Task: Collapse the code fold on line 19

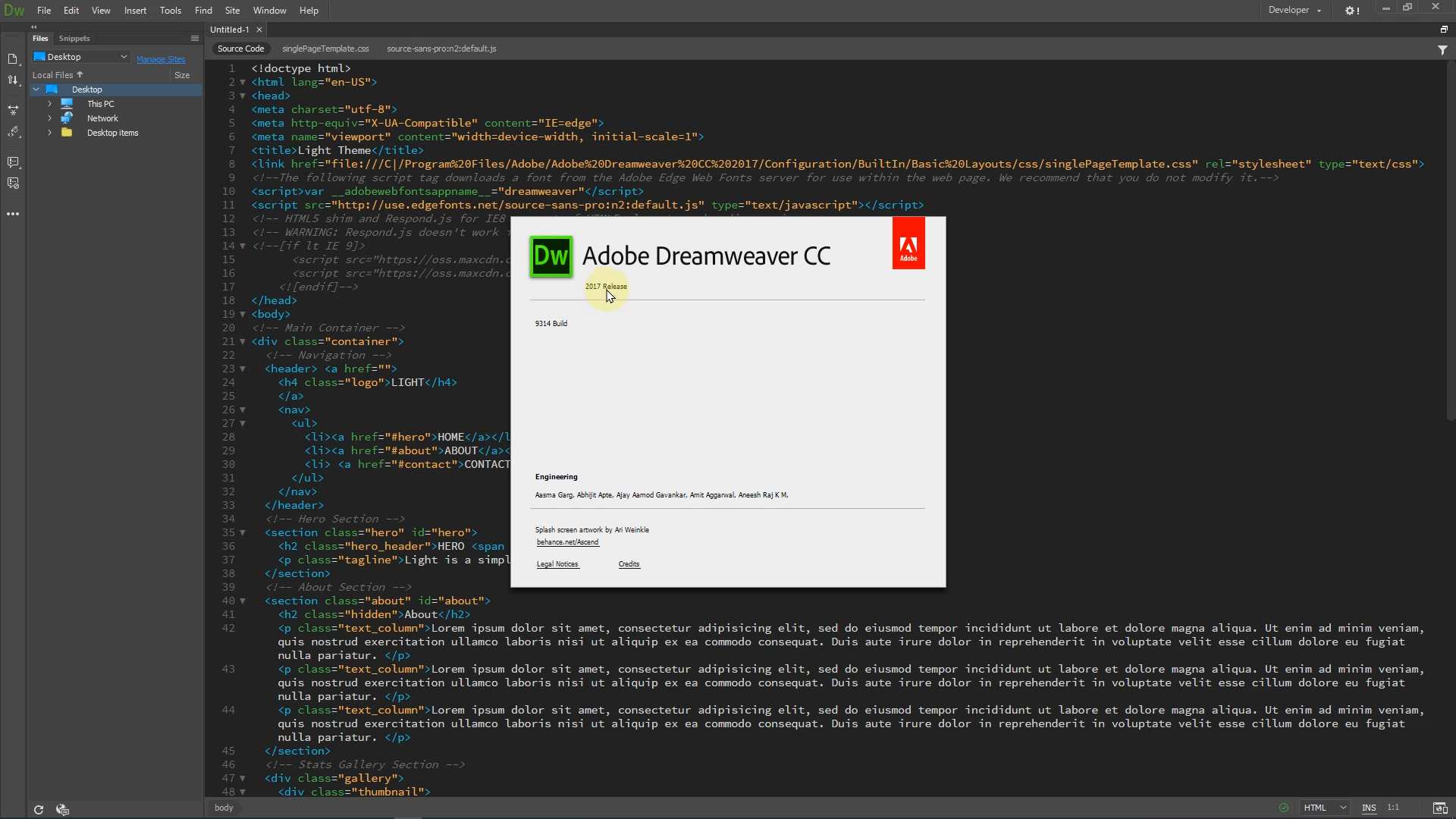Action: 243,315
